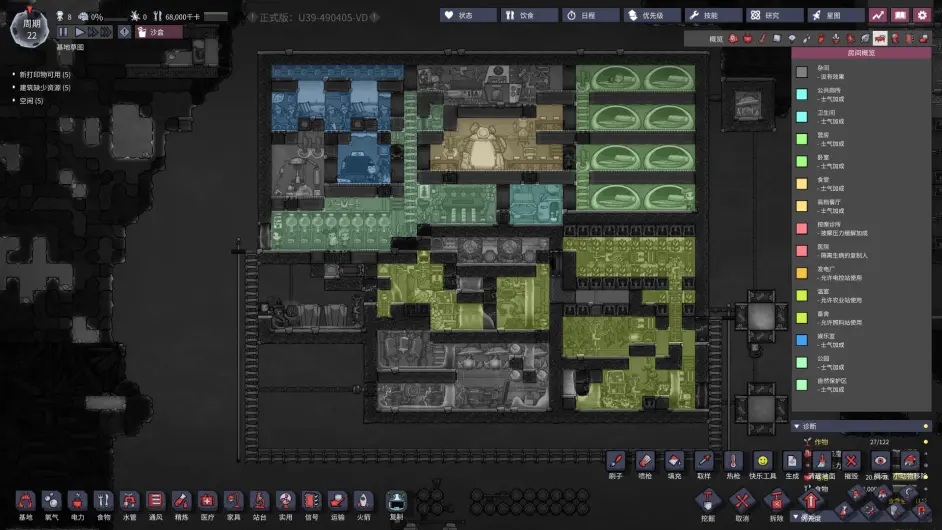Toggle the power overlay
942x530 pixels.
click(748, 38)
